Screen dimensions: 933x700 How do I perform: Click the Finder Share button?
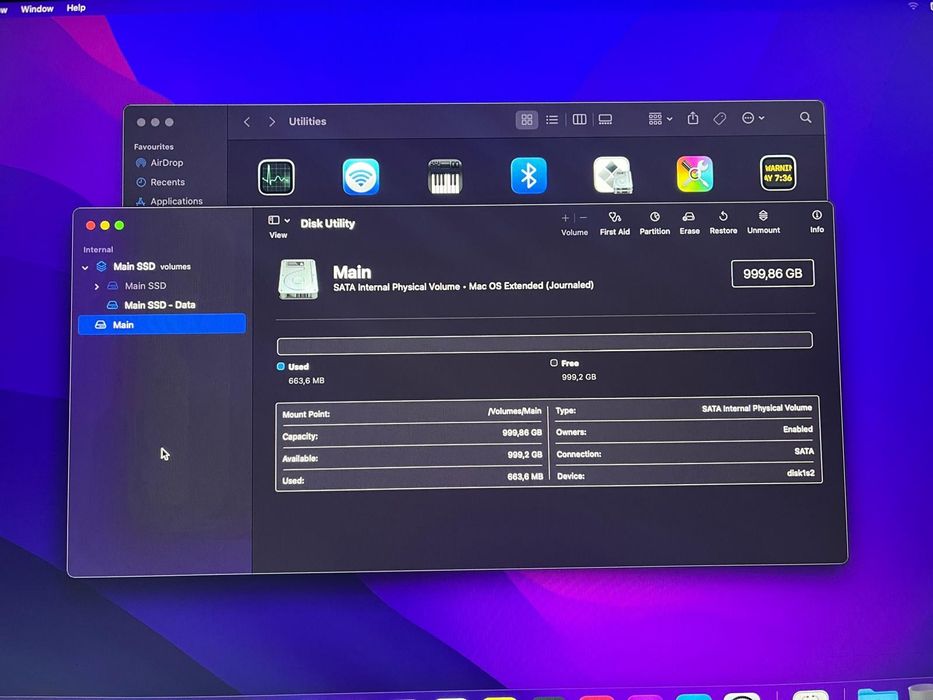(x=693, y=118)
